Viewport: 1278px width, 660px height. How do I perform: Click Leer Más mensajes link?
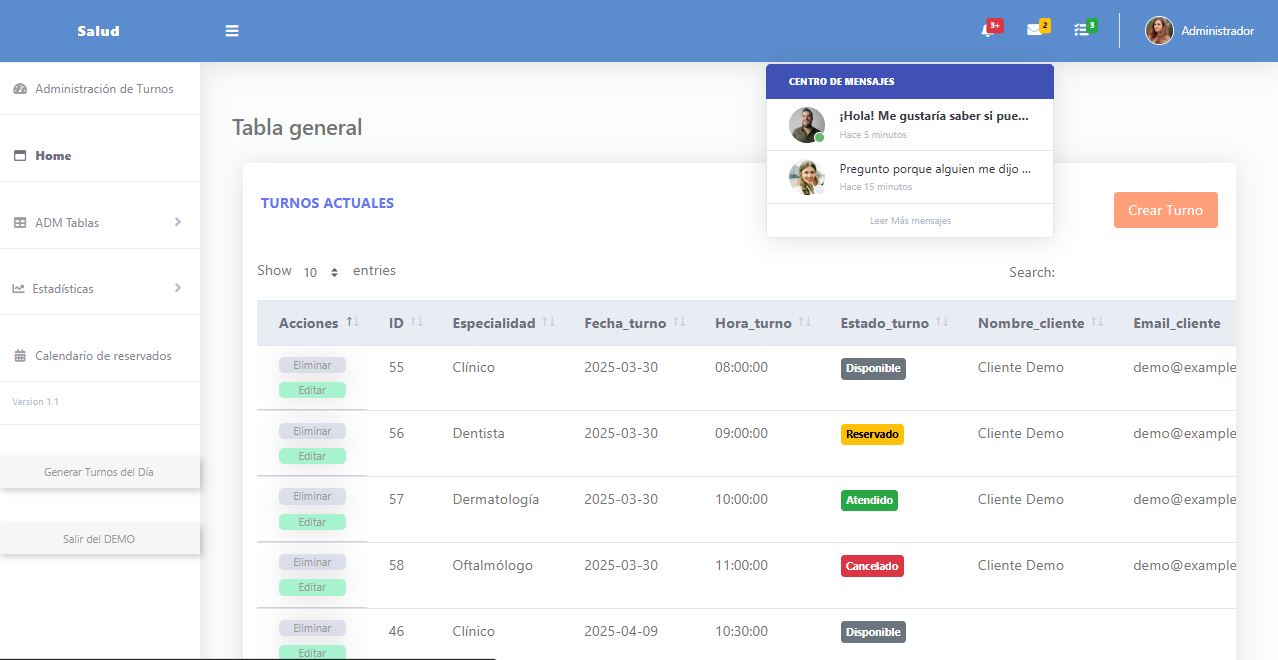tap(910, 221)
